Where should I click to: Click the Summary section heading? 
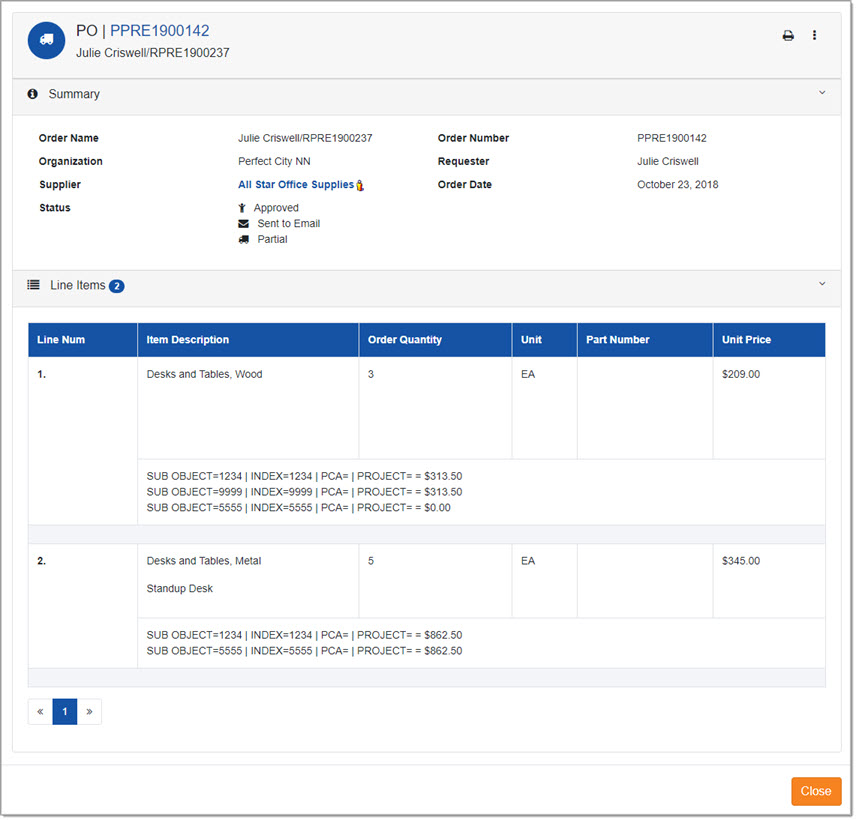pos(74,94)
